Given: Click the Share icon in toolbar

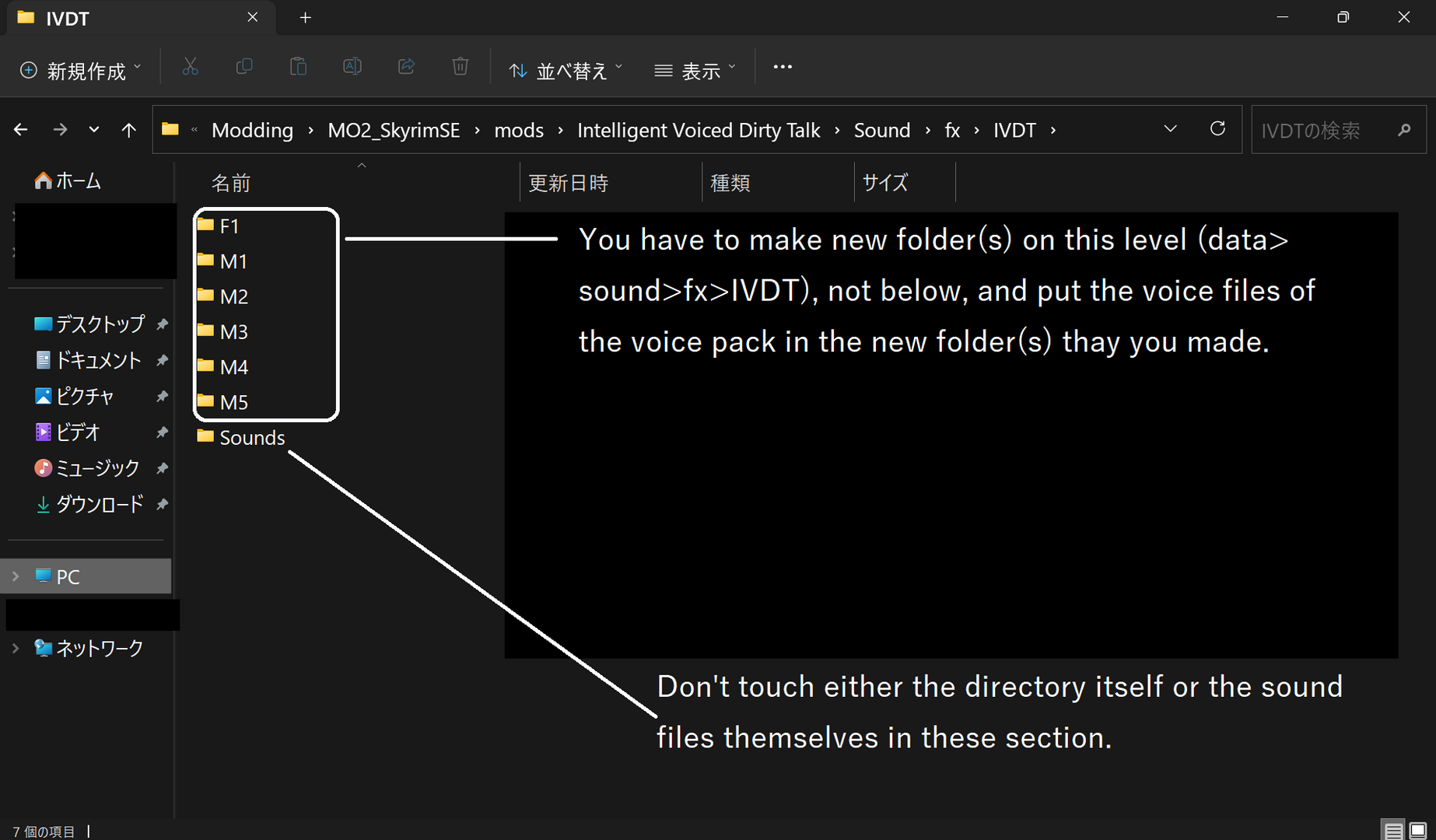Looking at the screenshot, I should pyautogui.click(x=406, y=67).
